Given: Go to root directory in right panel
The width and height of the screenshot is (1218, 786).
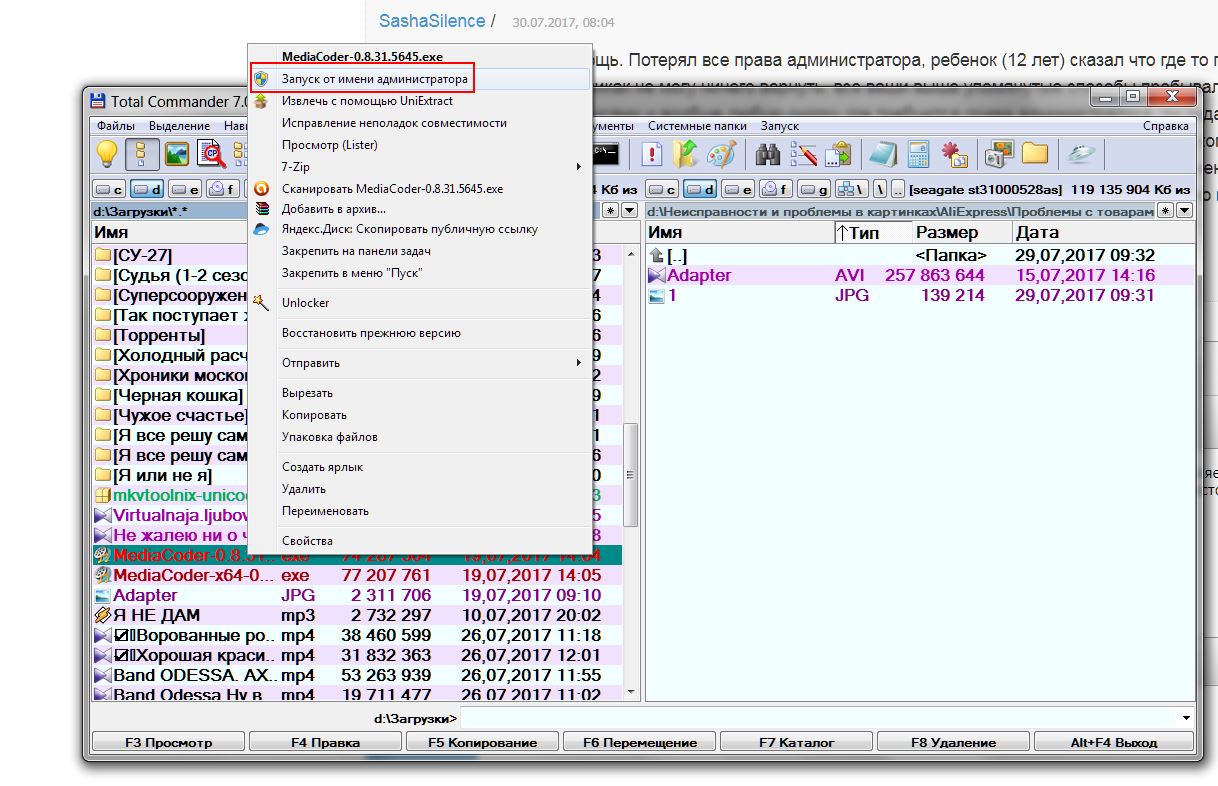Looking at the screenshot, I should [880, 189].
